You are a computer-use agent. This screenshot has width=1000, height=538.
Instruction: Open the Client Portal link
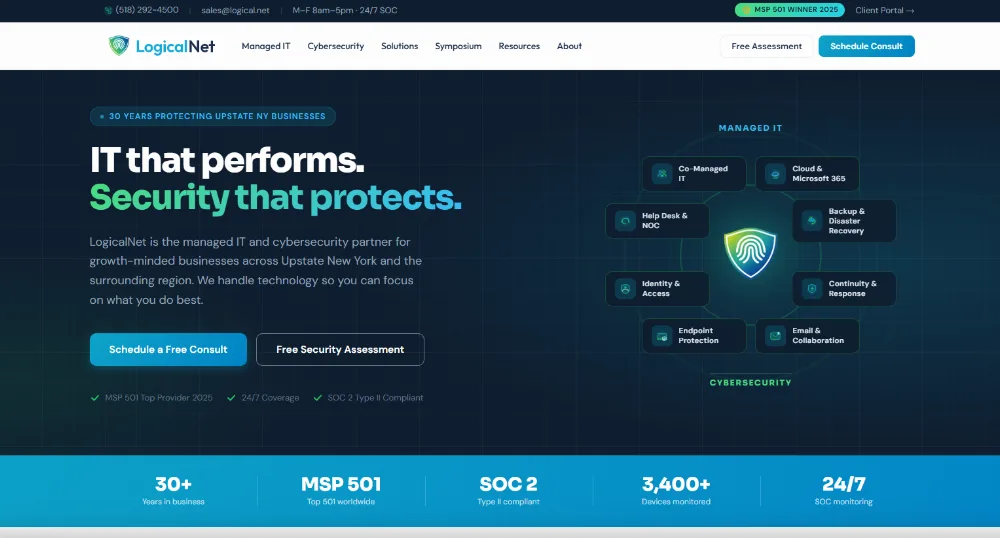885,10
